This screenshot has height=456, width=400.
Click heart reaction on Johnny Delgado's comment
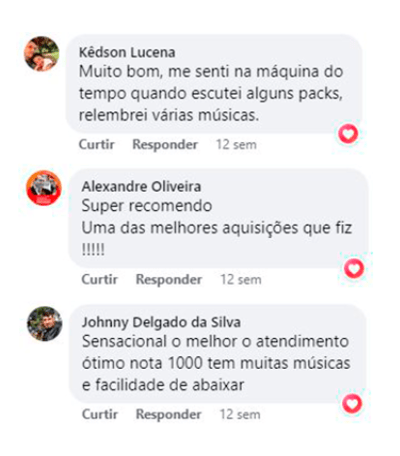coord(352,404)
